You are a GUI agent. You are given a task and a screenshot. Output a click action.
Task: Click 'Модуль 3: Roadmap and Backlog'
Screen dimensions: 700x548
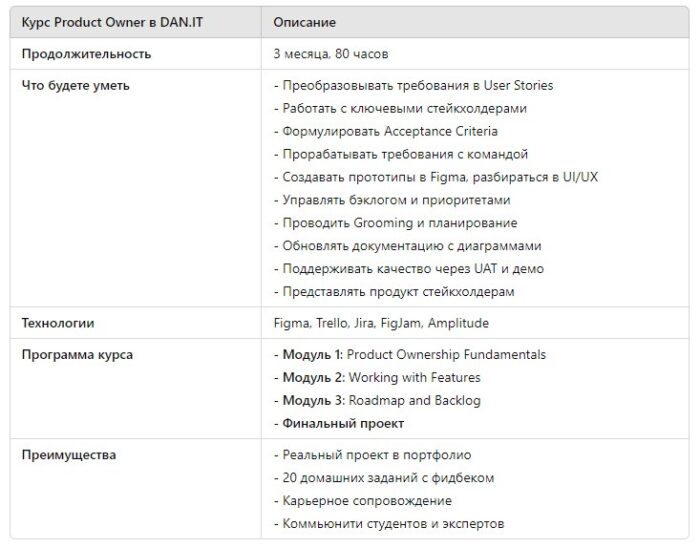click(377, 400)
